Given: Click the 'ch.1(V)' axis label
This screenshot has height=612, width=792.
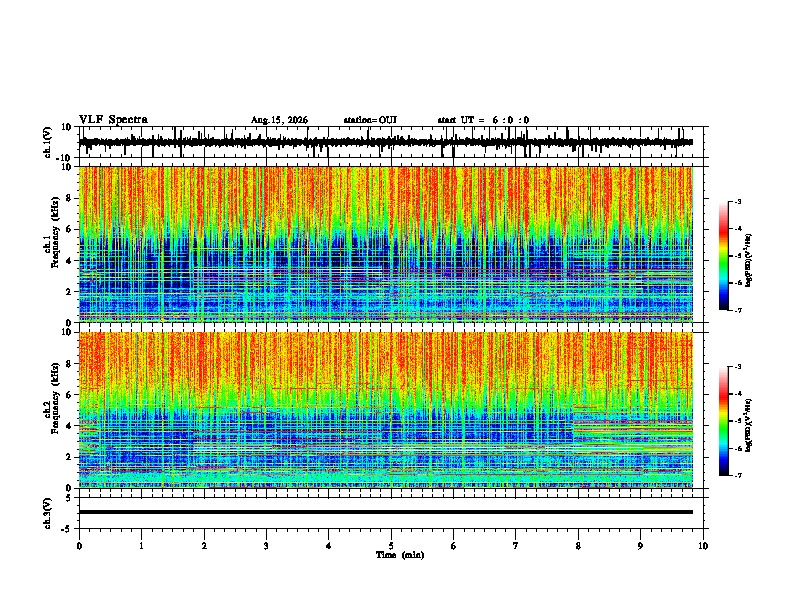Looking at the screenshot, I should pos(47,142).
